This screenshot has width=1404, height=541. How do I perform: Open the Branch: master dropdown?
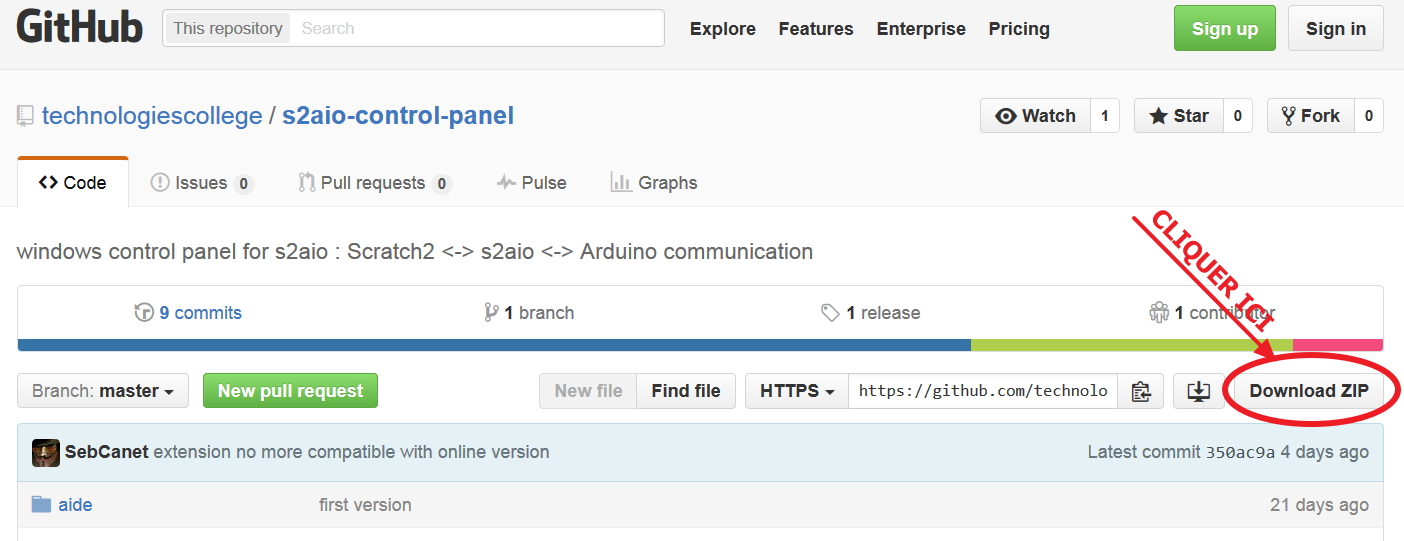tap(102, 391)
